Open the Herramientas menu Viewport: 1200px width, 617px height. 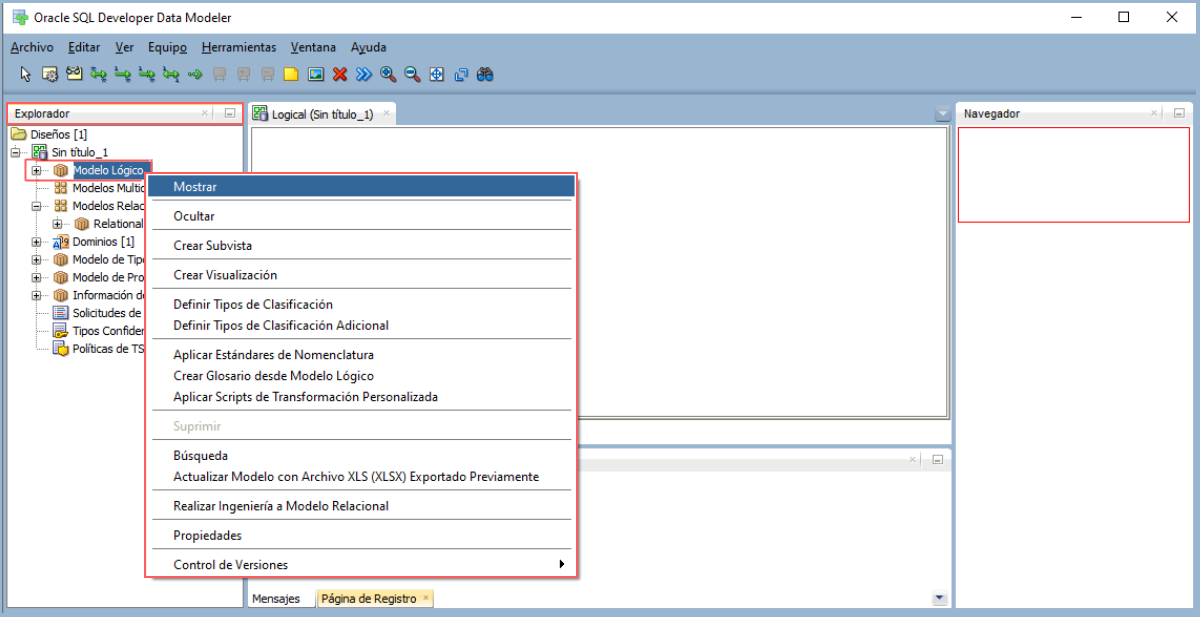coord(239,47)
